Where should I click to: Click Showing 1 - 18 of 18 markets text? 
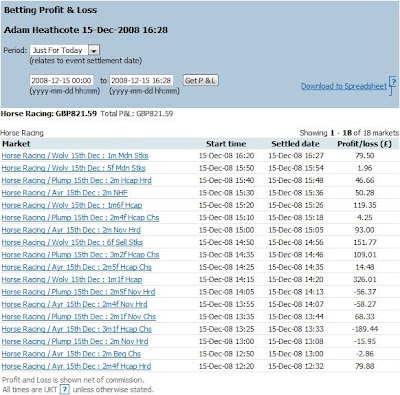click(349, 133)
